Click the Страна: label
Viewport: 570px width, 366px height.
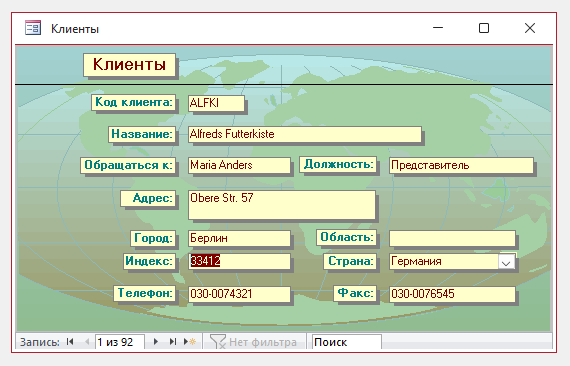pos(350,261)
